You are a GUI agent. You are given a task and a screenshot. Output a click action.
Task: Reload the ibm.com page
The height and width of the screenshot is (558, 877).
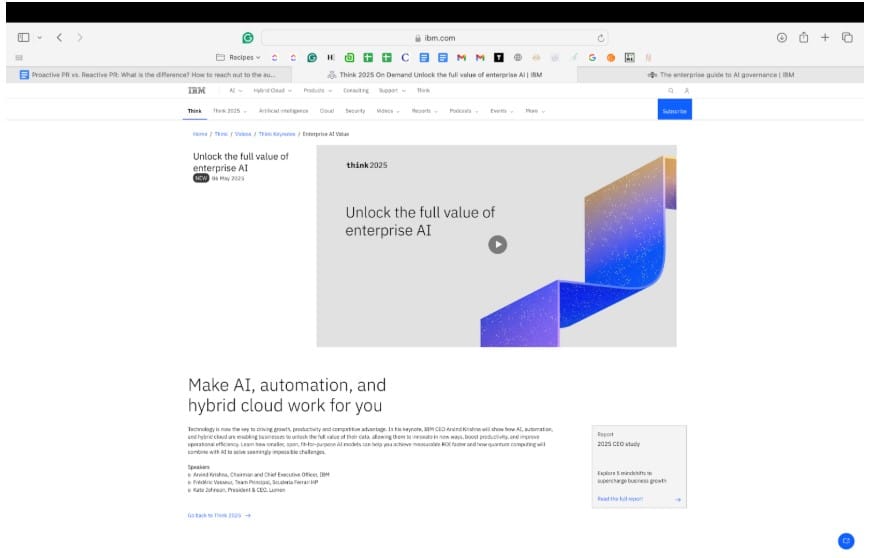pos(601,38)
